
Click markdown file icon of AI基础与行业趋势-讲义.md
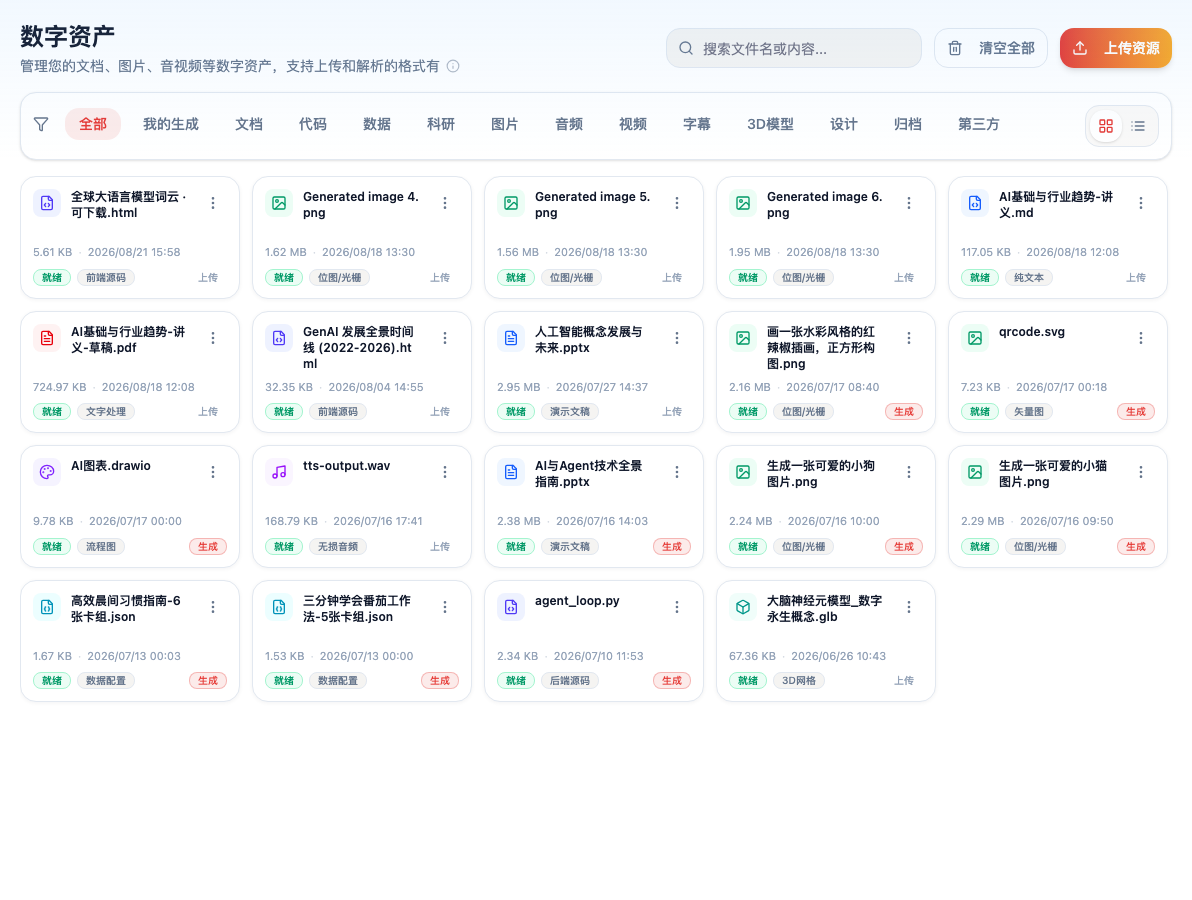975,203
